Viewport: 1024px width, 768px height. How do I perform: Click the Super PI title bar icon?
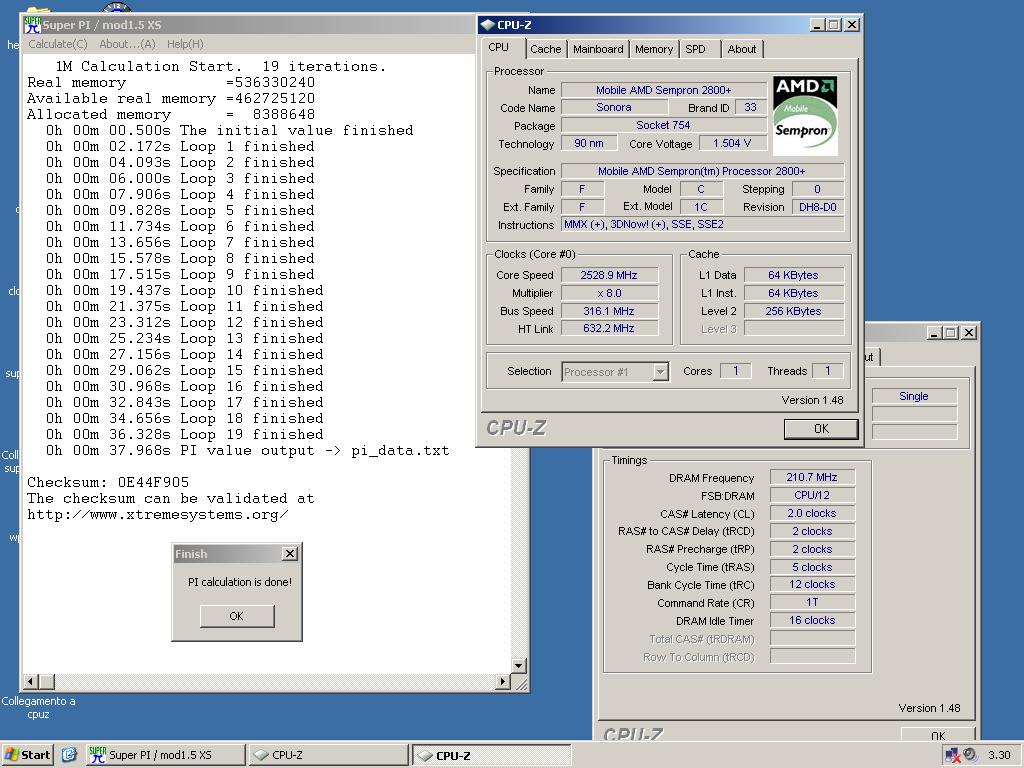(32, 25)
